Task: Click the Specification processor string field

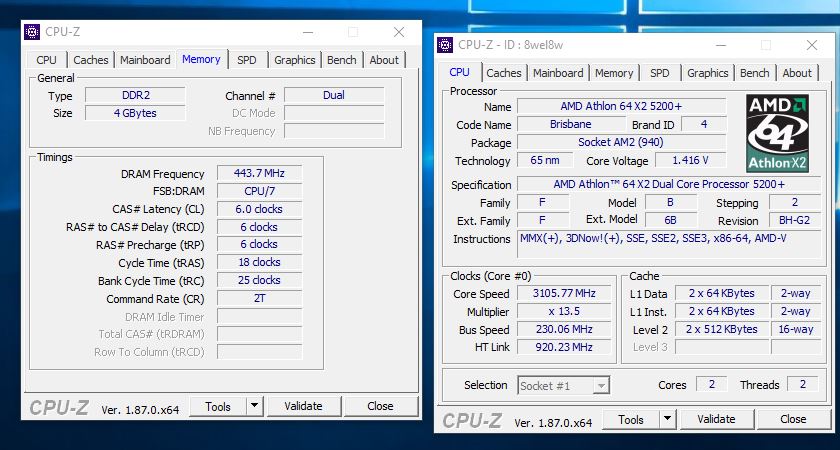Action: (x=669, y=184)
